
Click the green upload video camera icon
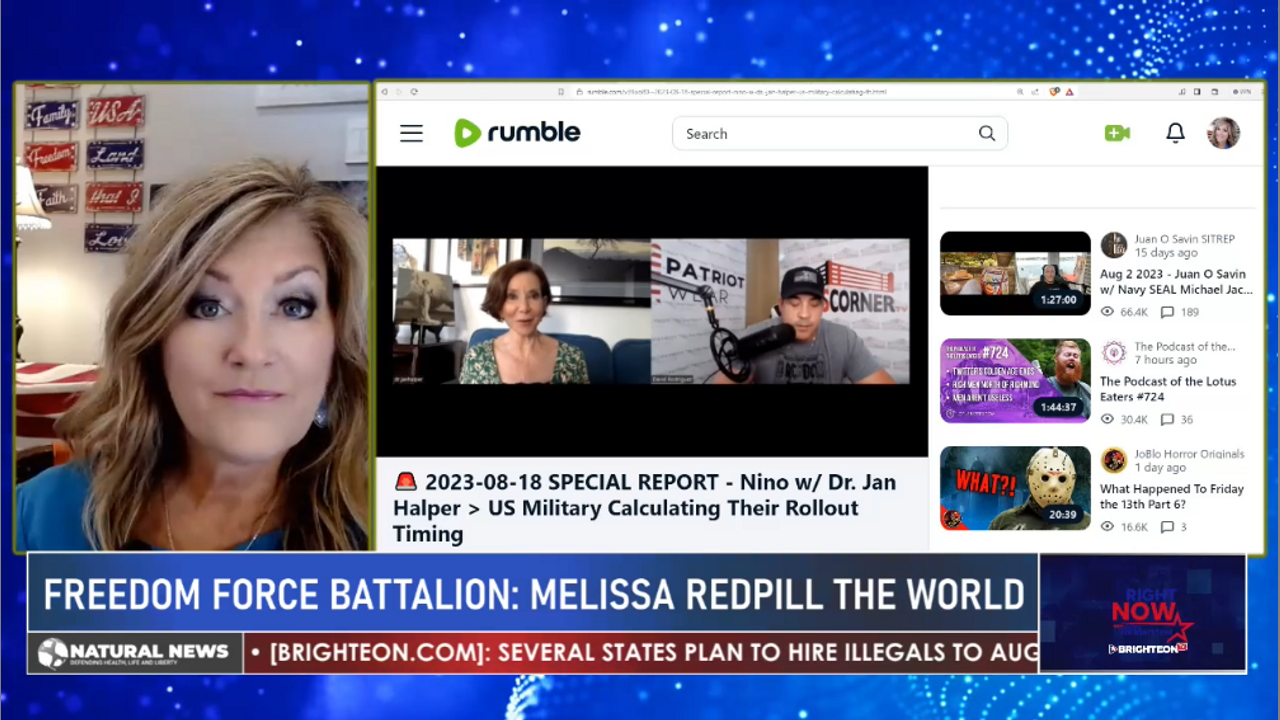click(x=1117, y=133)
